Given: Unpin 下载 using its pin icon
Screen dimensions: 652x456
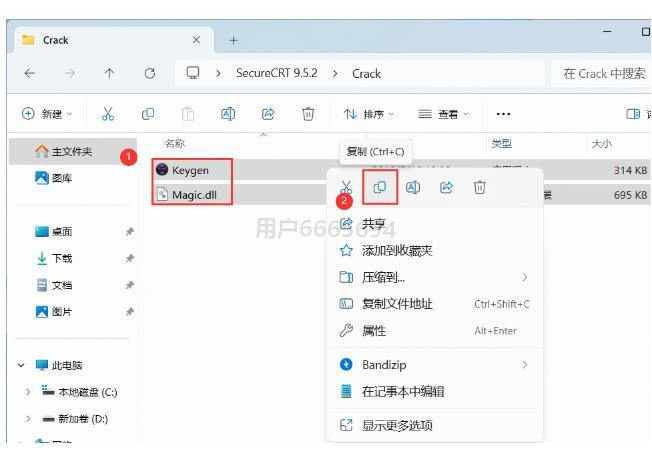Looking at the screenshot, I should [x=129, y=258].
